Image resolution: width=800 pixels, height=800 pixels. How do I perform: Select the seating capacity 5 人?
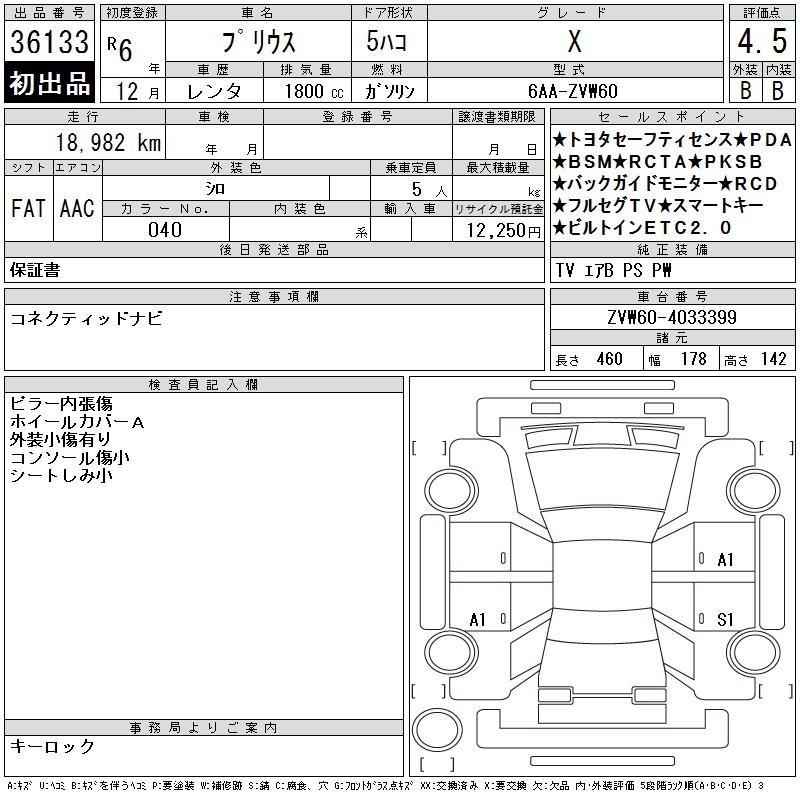click(429, 190)
